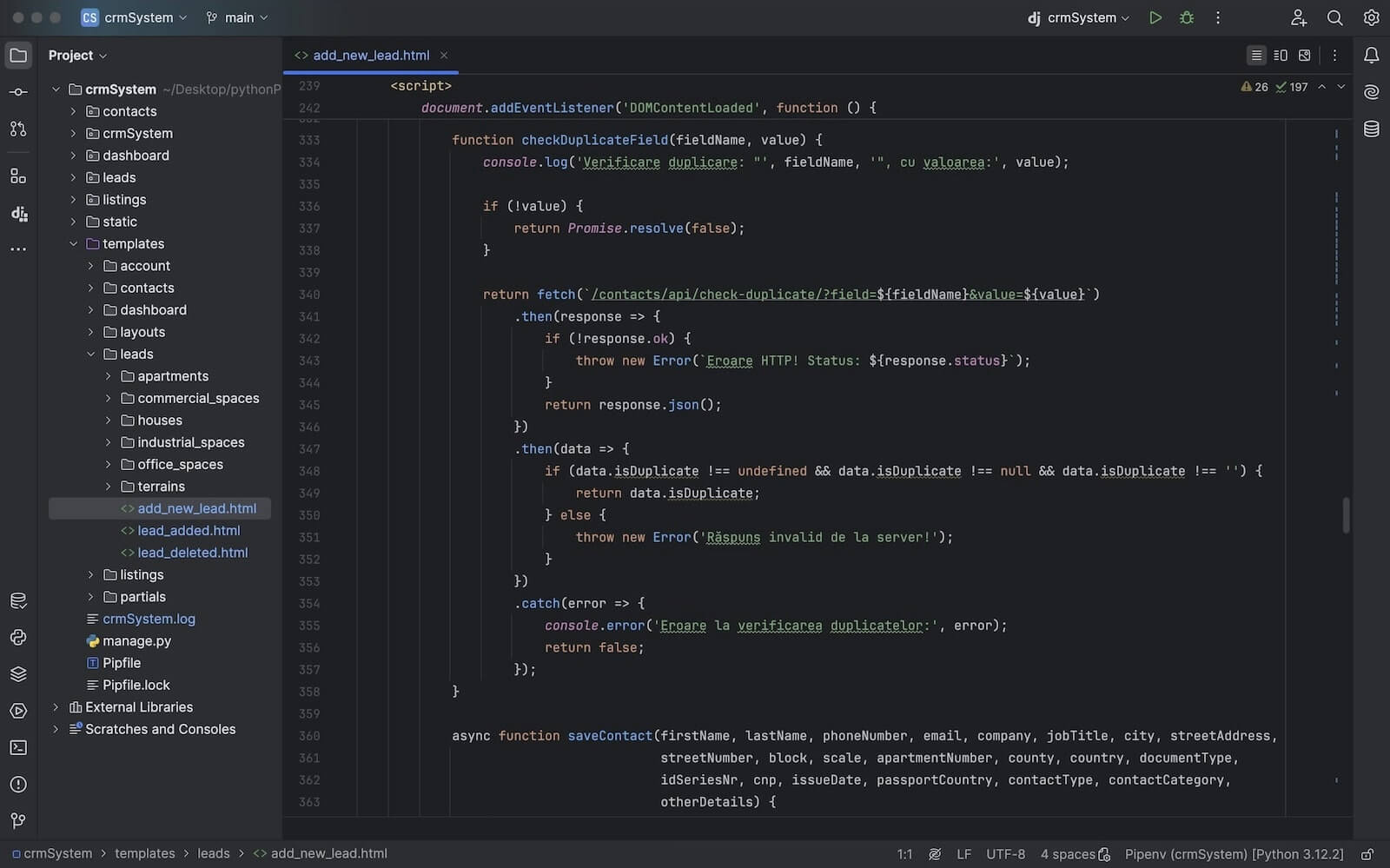Open IDE settings gear
Viewport: 1390px width, 868px height.
(1371, 17)
